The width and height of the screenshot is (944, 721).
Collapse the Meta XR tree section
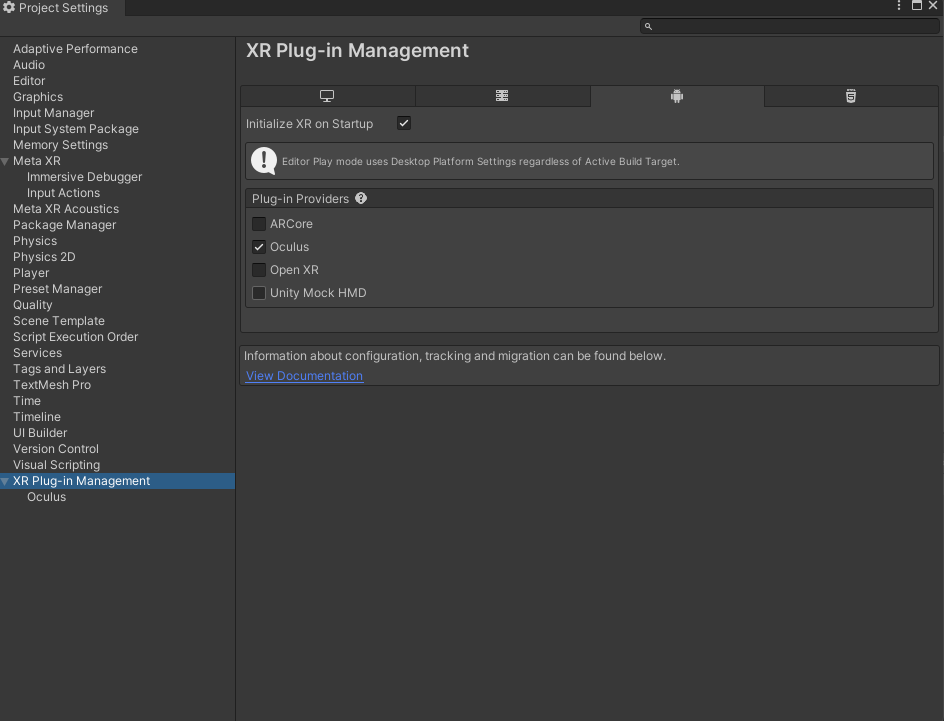click(x=6, y=161)
